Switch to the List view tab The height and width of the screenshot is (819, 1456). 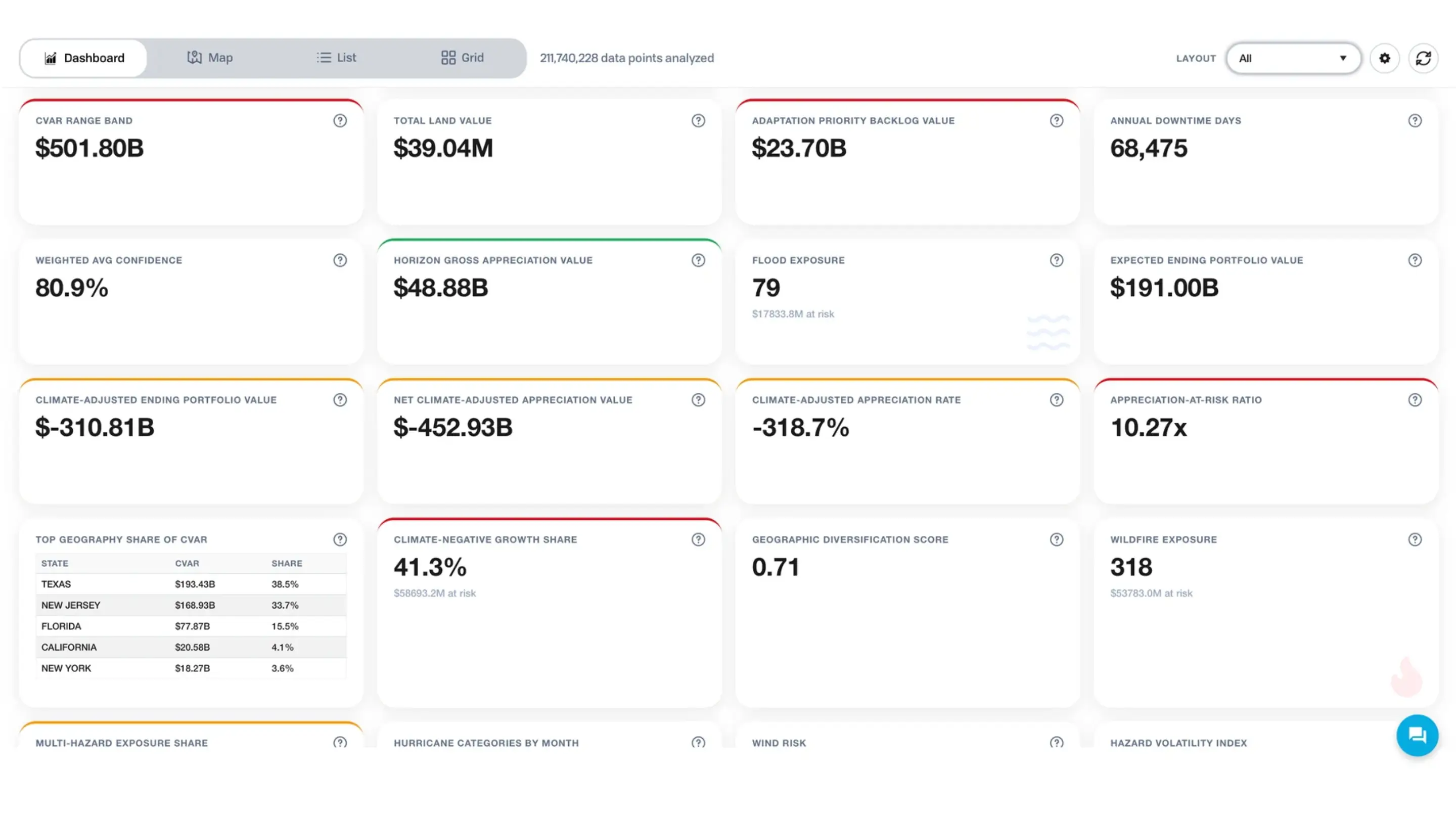pos(336,58)
